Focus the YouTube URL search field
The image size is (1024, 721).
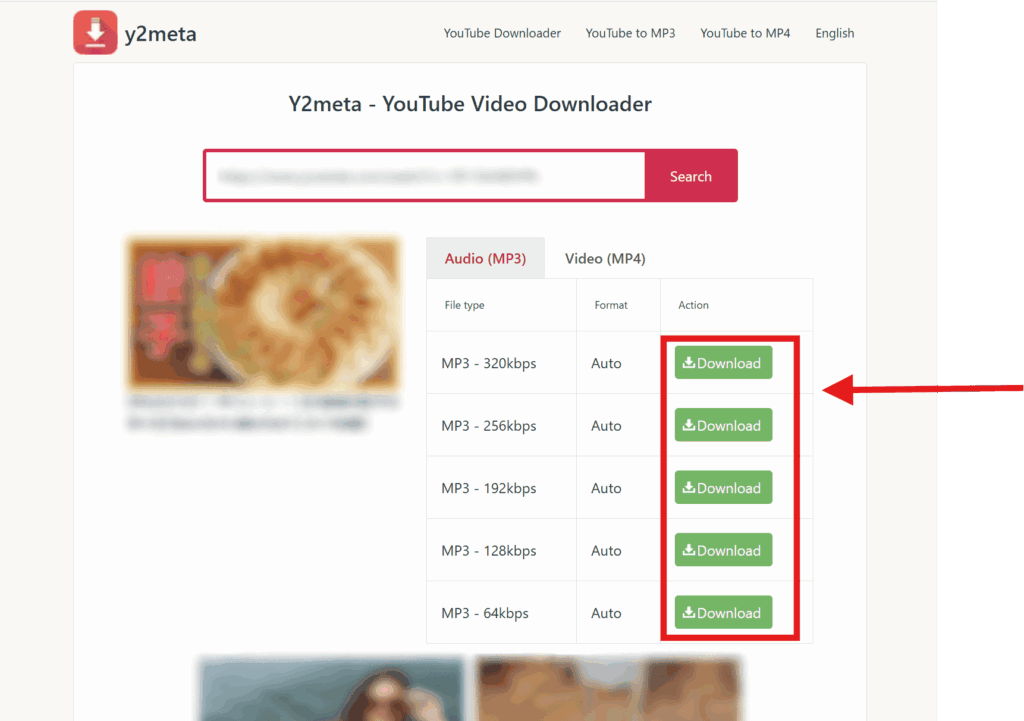pyautogui.click(x=425, y=176)
